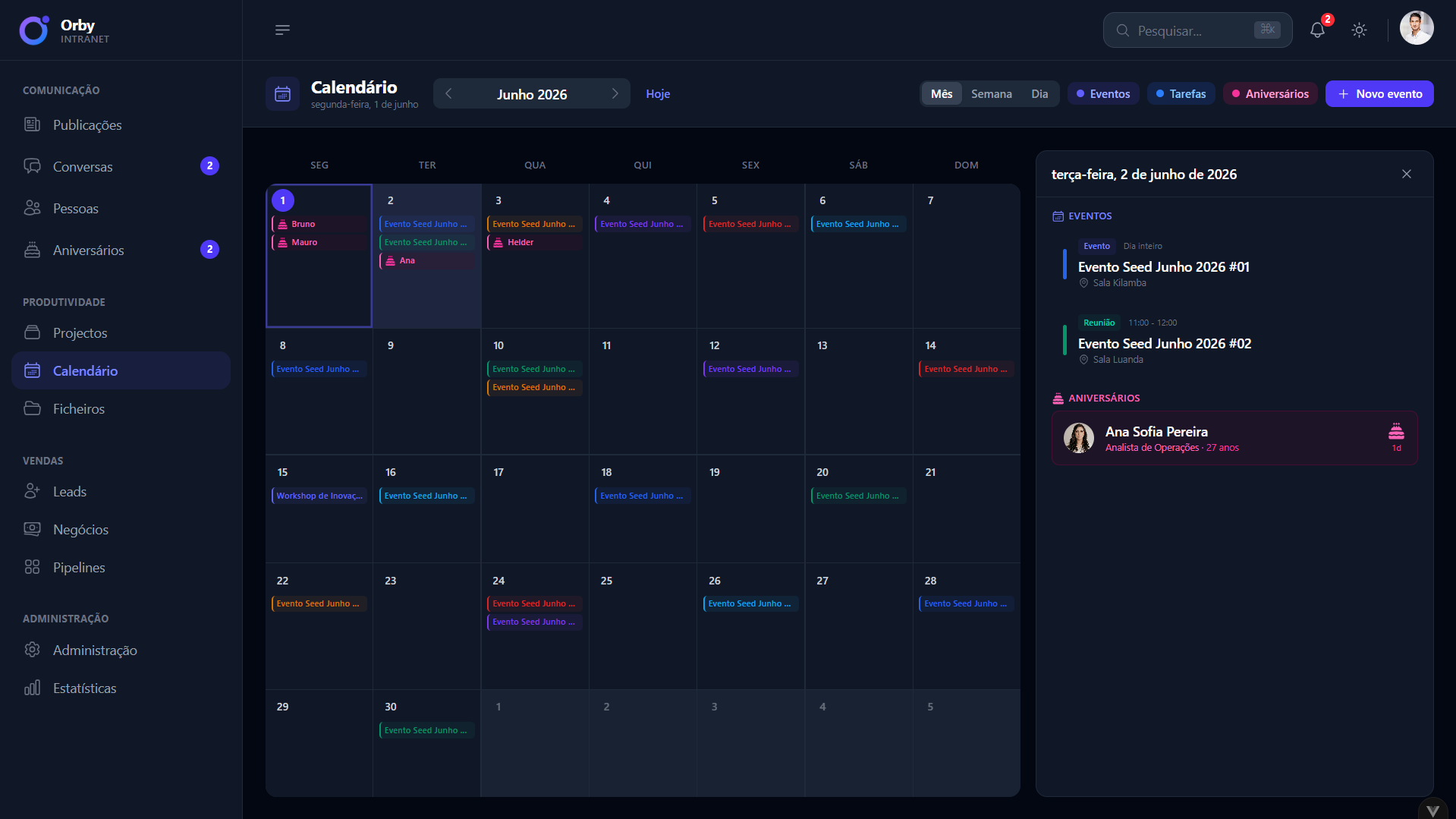Click the calendar icon beside Calendário title

click(282, 94)
